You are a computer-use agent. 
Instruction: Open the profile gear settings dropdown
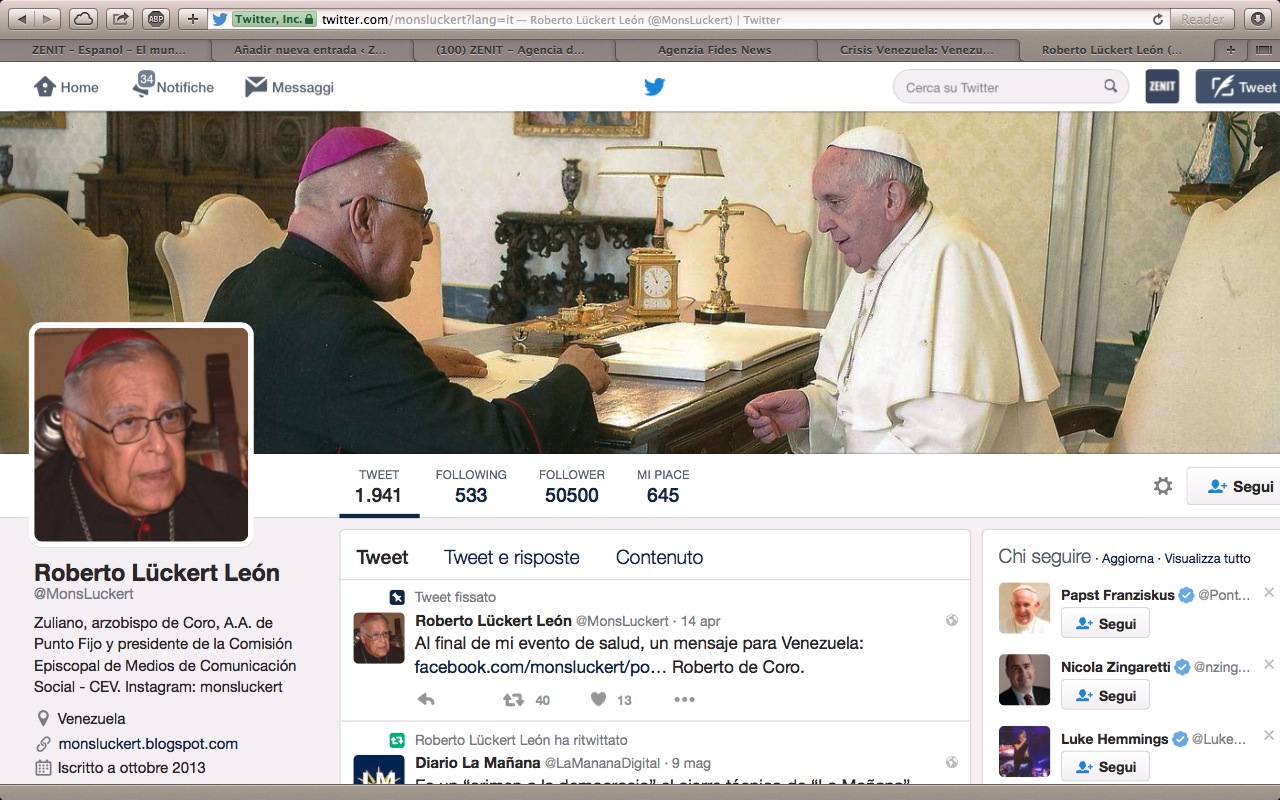tap(1163, 486)
